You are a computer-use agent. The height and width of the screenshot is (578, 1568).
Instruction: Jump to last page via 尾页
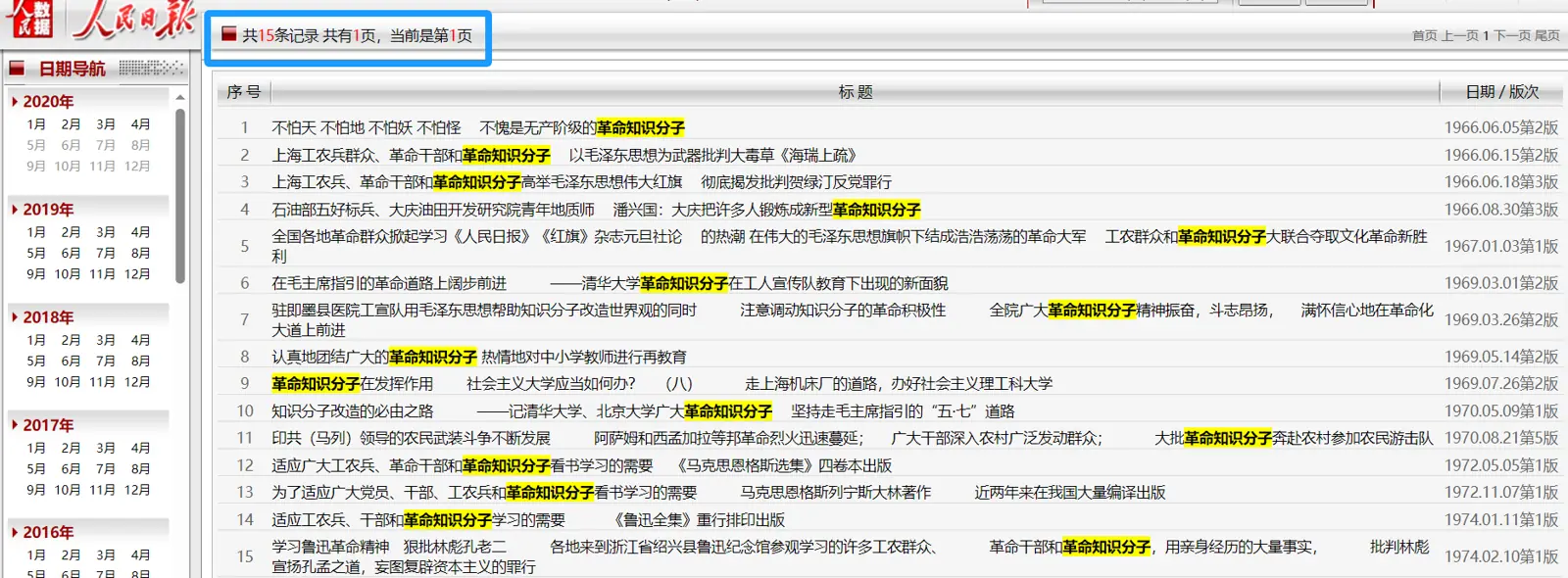coord(1547,35)
